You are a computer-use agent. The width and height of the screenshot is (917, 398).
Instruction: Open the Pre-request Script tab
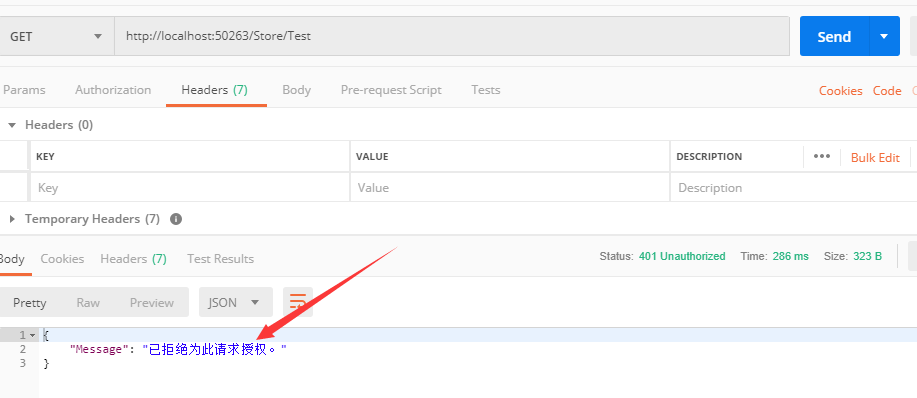tap(391, 90)
